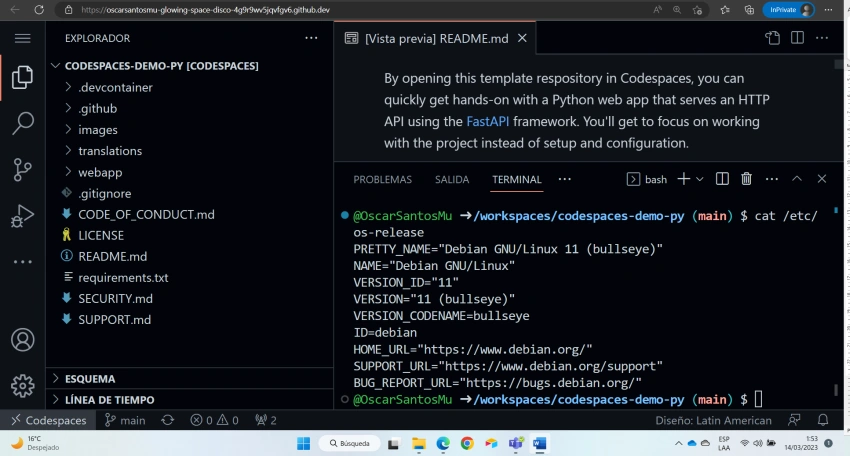This screenshot has height=456, width=850.
Task: Open errors and warnings status item
Action: [214, 420]
